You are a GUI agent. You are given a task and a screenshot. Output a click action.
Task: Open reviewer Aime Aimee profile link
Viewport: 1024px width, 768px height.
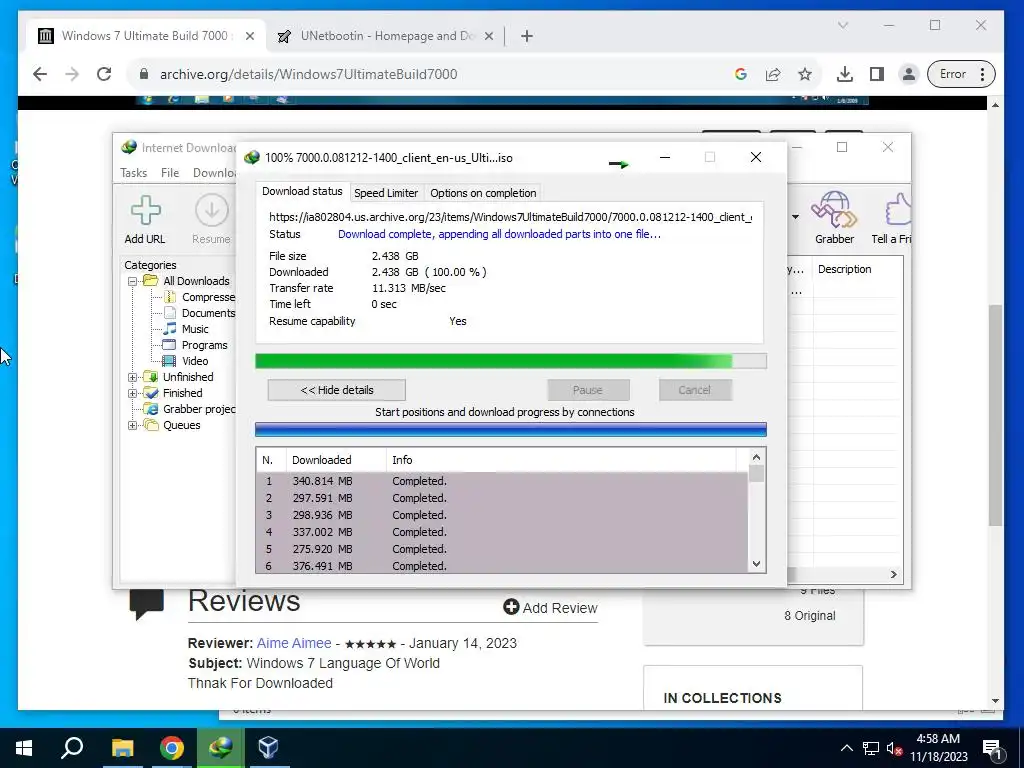click(x=294, y=643)
